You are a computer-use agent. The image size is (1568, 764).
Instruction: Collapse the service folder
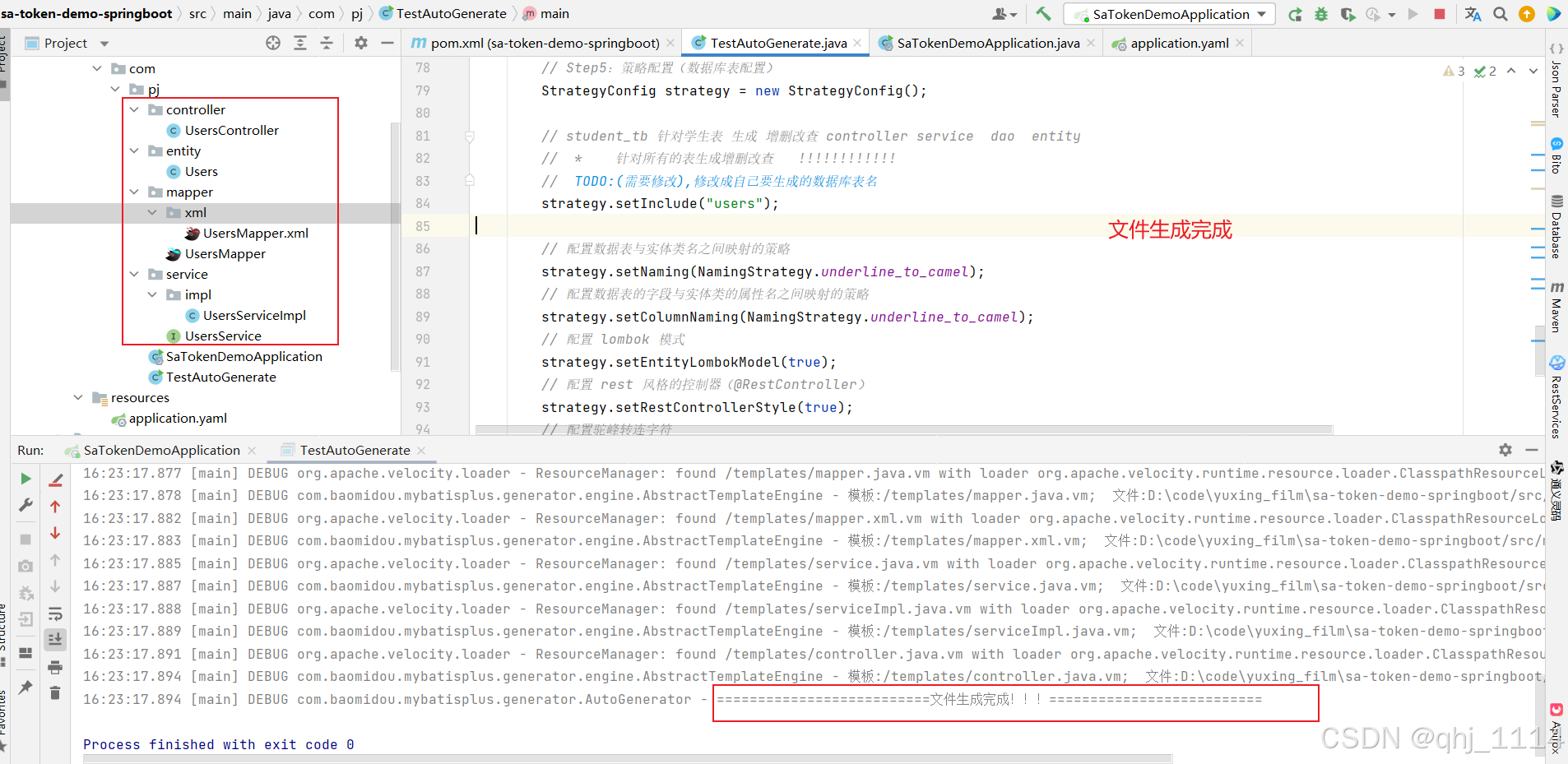[134, 274]
